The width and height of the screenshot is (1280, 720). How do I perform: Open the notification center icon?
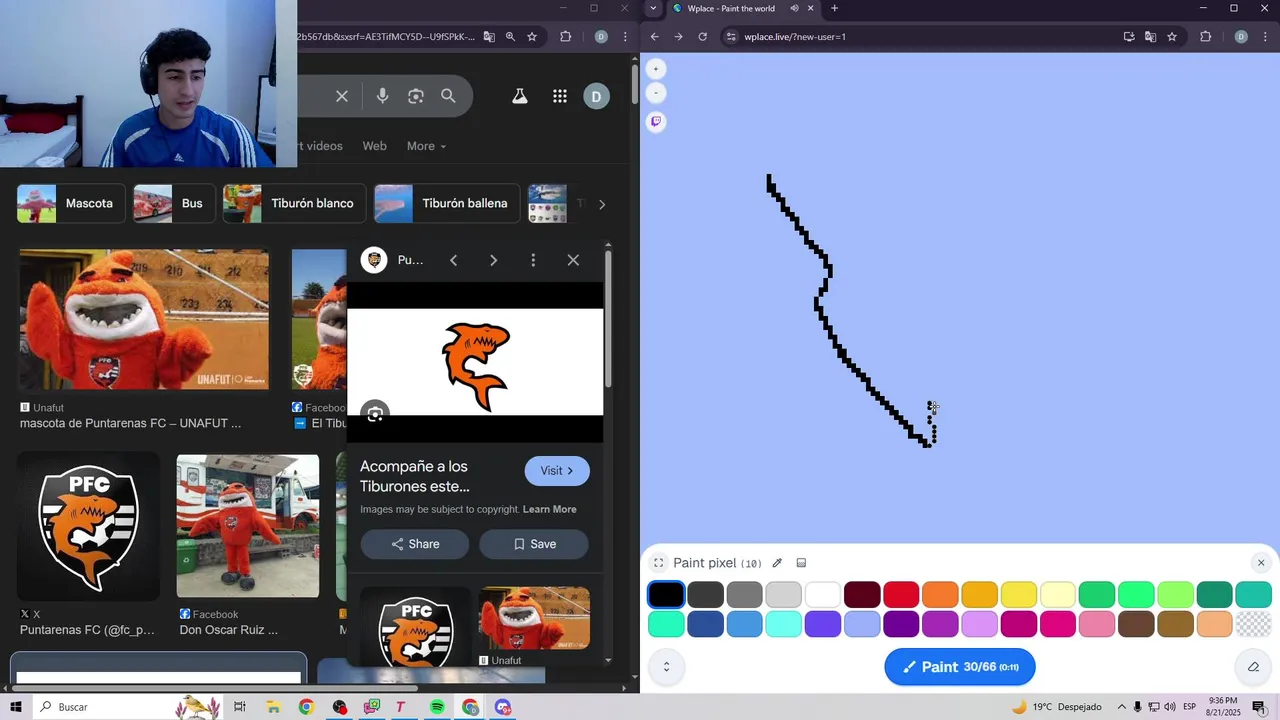pos(1259,707)
